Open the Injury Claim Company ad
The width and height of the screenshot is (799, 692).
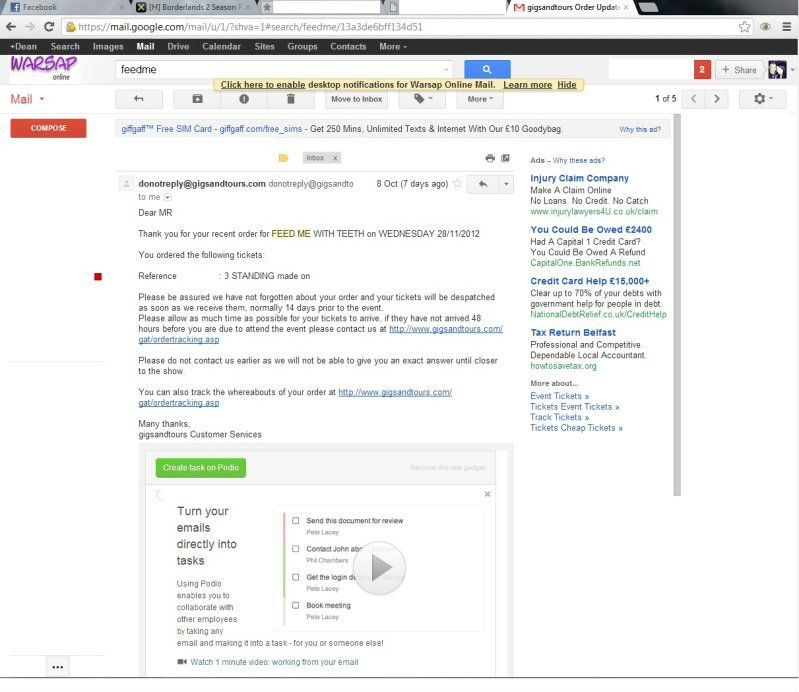(579, 178)
